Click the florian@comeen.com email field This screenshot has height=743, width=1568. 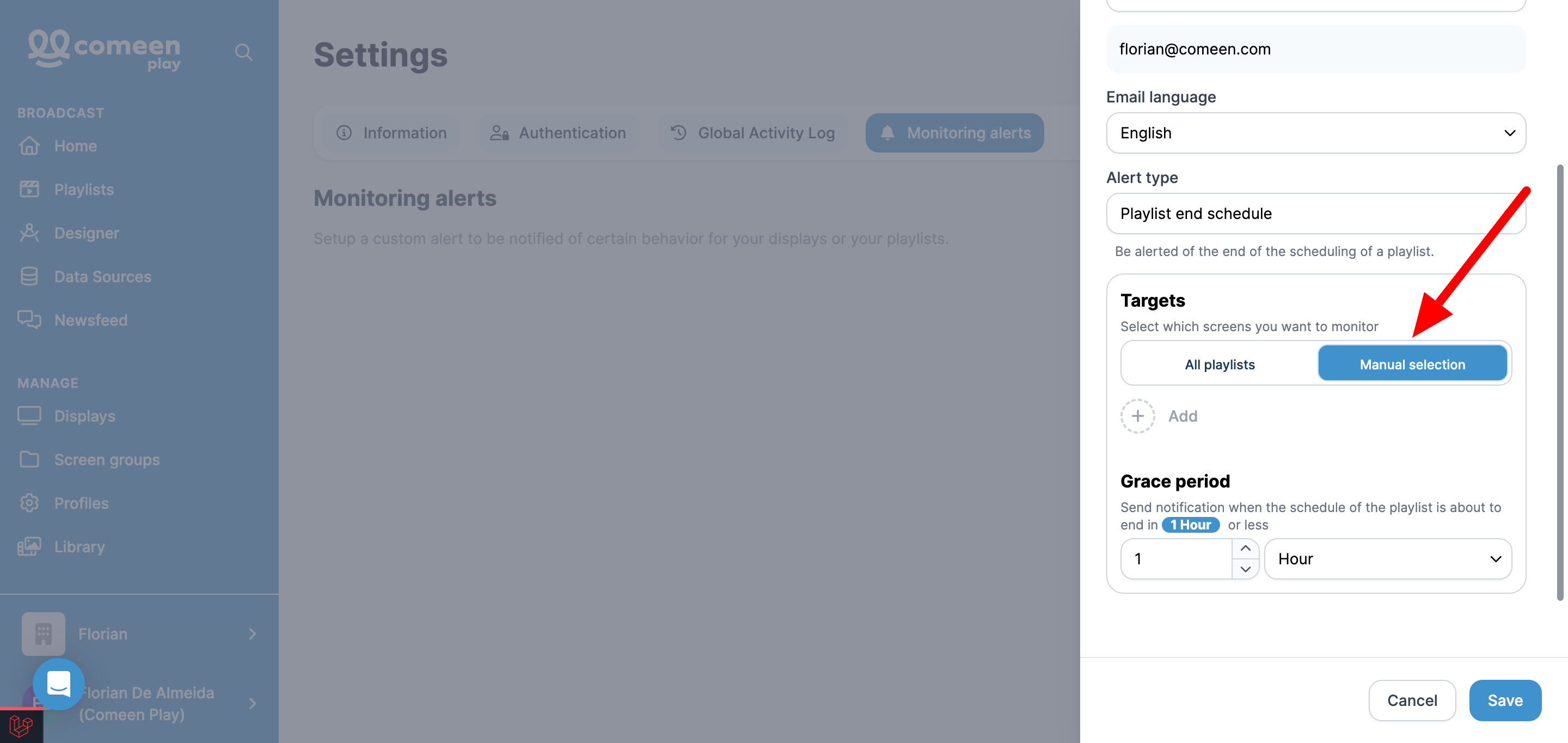1315,50
